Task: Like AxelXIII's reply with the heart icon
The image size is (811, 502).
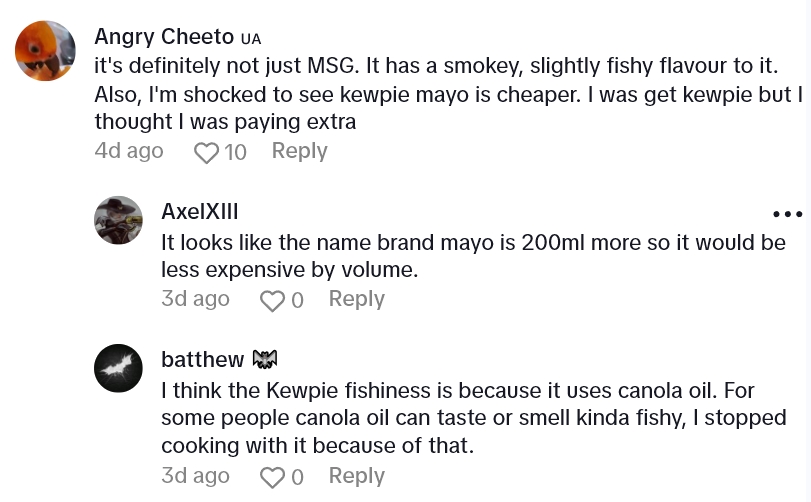Action: click(272, 300)
